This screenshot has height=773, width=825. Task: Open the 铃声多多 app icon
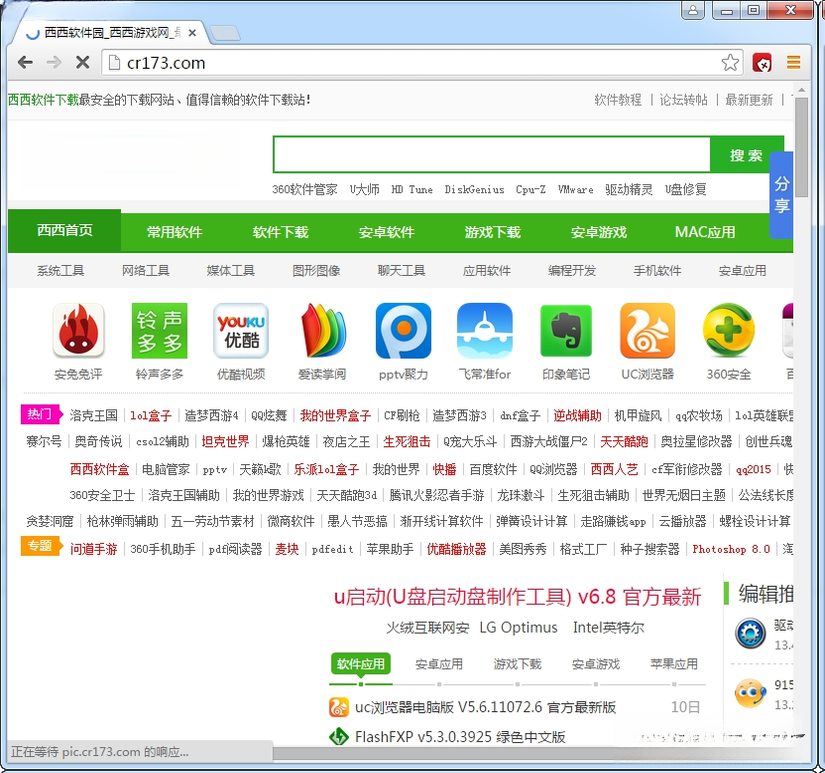[159, 332]
